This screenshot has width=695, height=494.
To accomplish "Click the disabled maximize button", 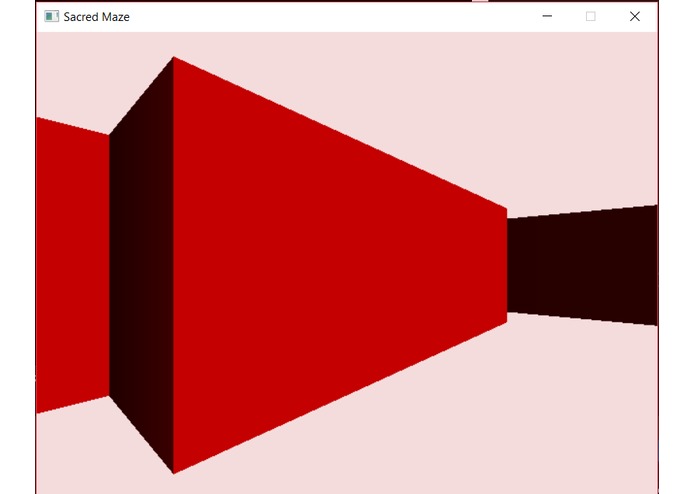I will [x=590, y=16].
